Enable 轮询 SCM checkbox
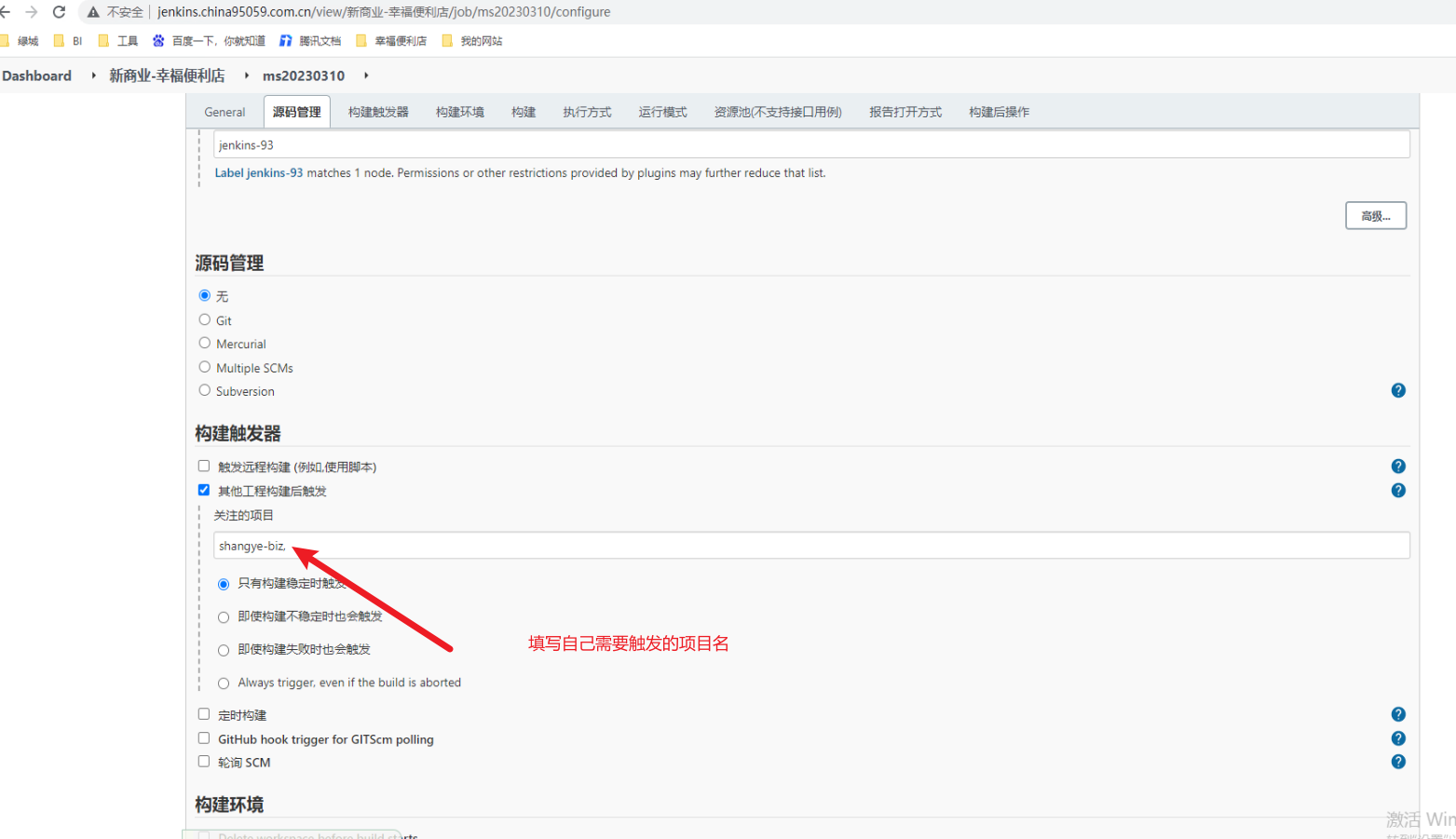 pos(204,762)
